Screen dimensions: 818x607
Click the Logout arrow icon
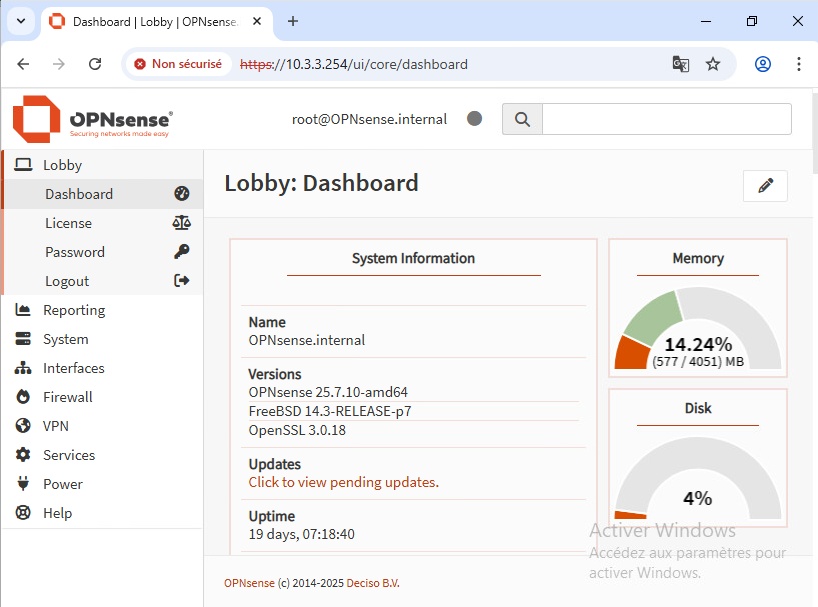tap(182, 281)
